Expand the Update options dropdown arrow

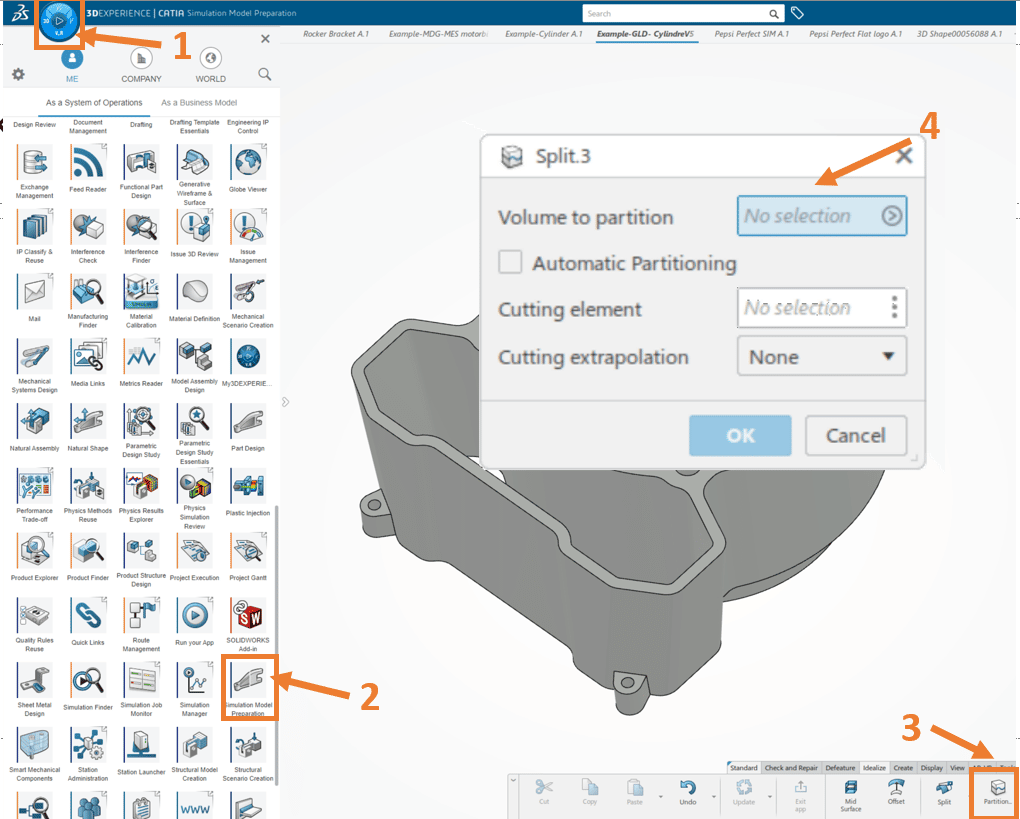tap(770, 796)
